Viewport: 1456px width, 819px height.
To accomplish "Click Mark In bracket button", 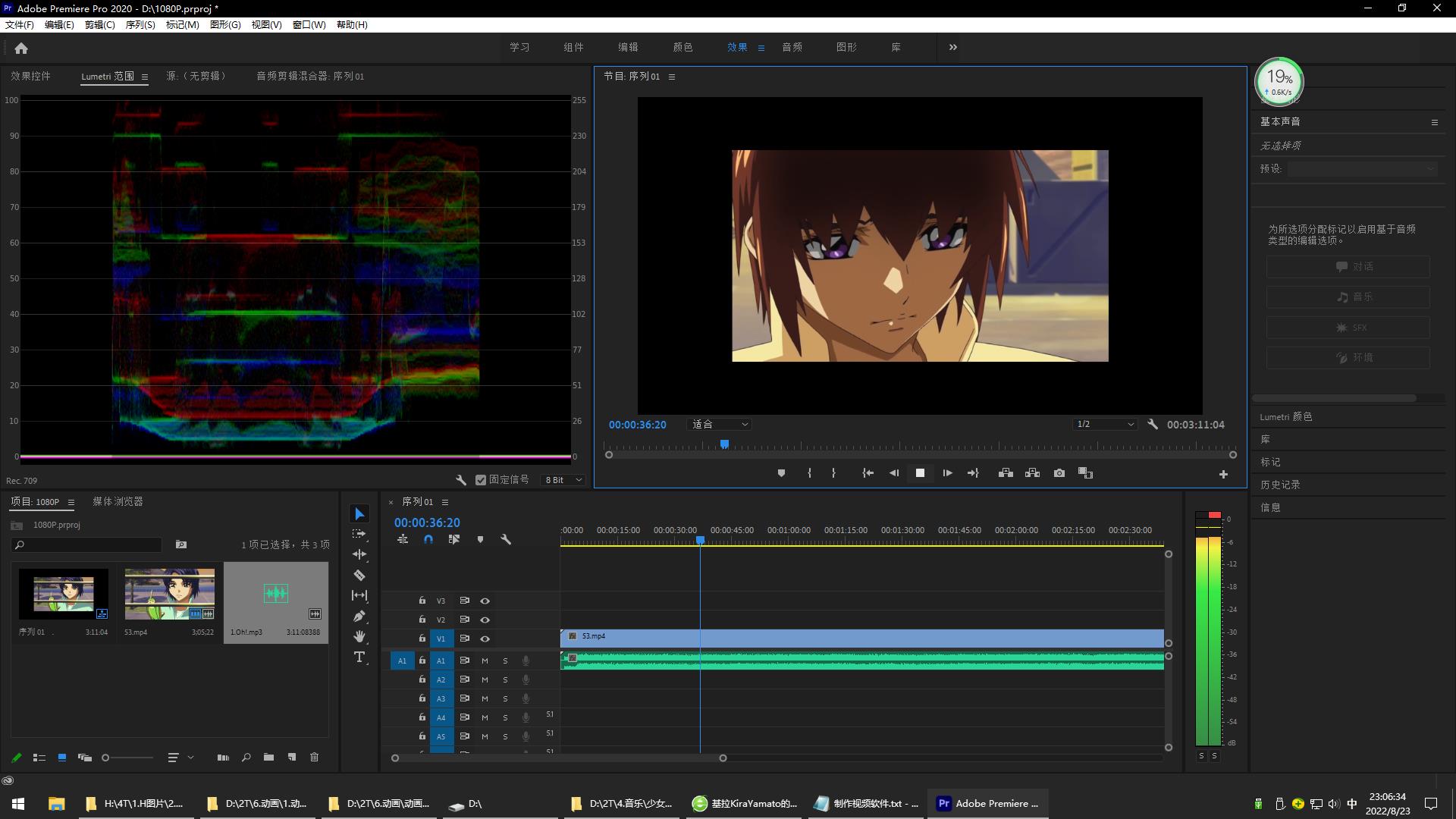I will tap(809, 473).
